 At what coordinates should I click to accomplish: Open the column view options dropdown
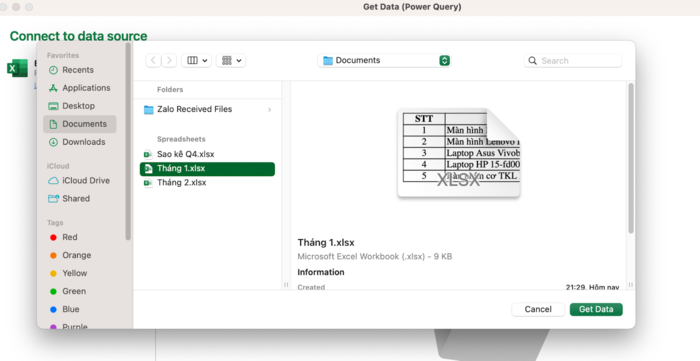pyautogui.click(x=196, y=60)
